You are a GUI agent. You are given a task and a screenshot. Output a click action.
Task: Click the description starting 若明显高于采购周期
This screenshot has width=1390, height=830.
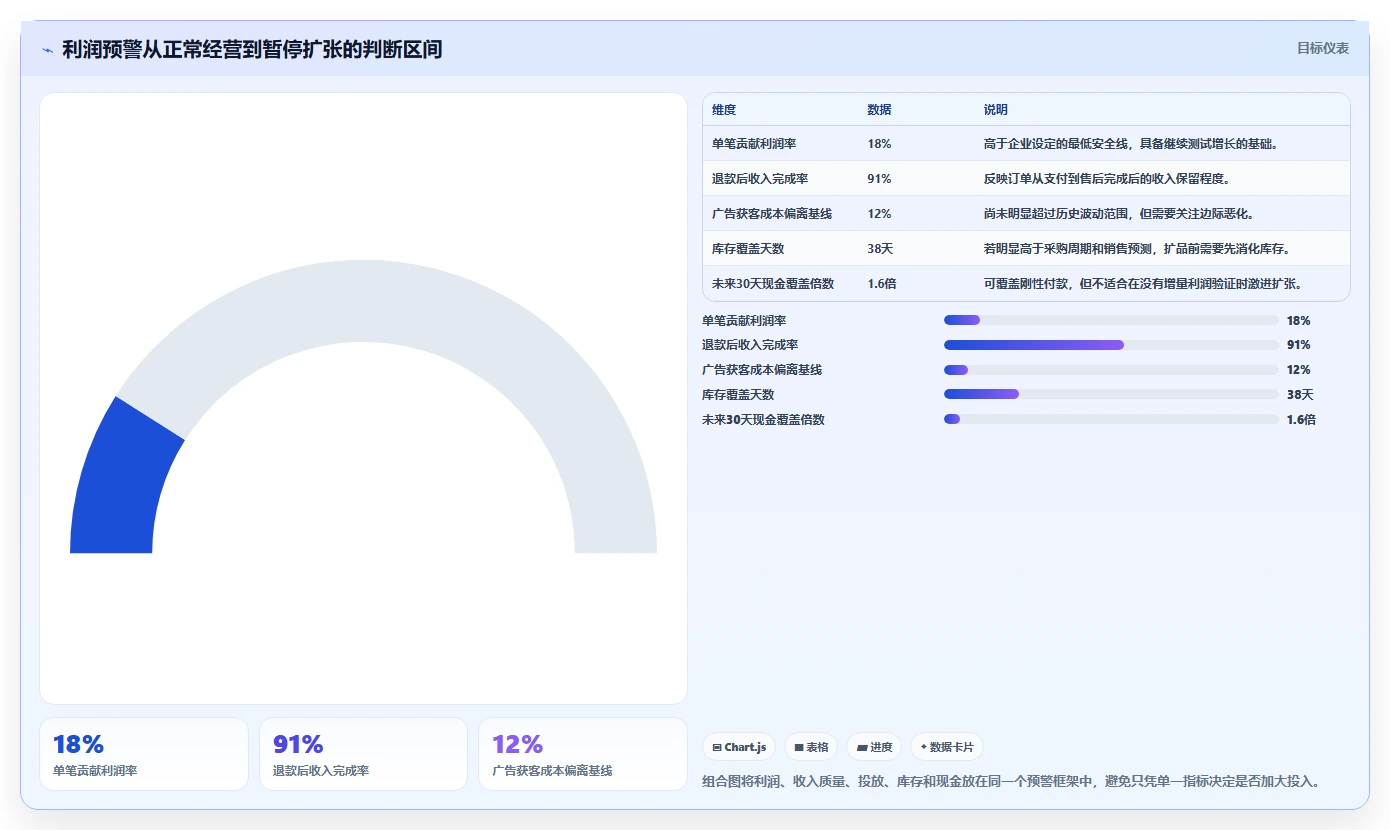click(1137, 249)
